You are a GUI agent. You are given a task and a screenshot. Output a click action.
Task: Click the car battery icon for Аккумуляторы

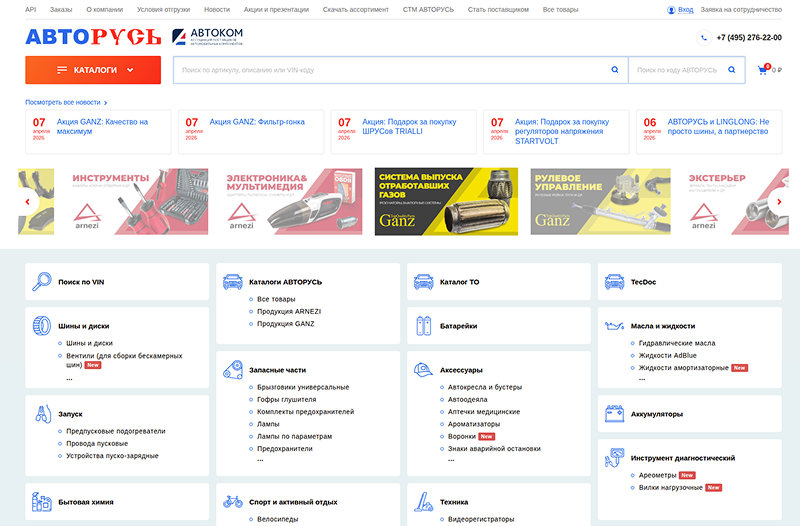(614, 414)
